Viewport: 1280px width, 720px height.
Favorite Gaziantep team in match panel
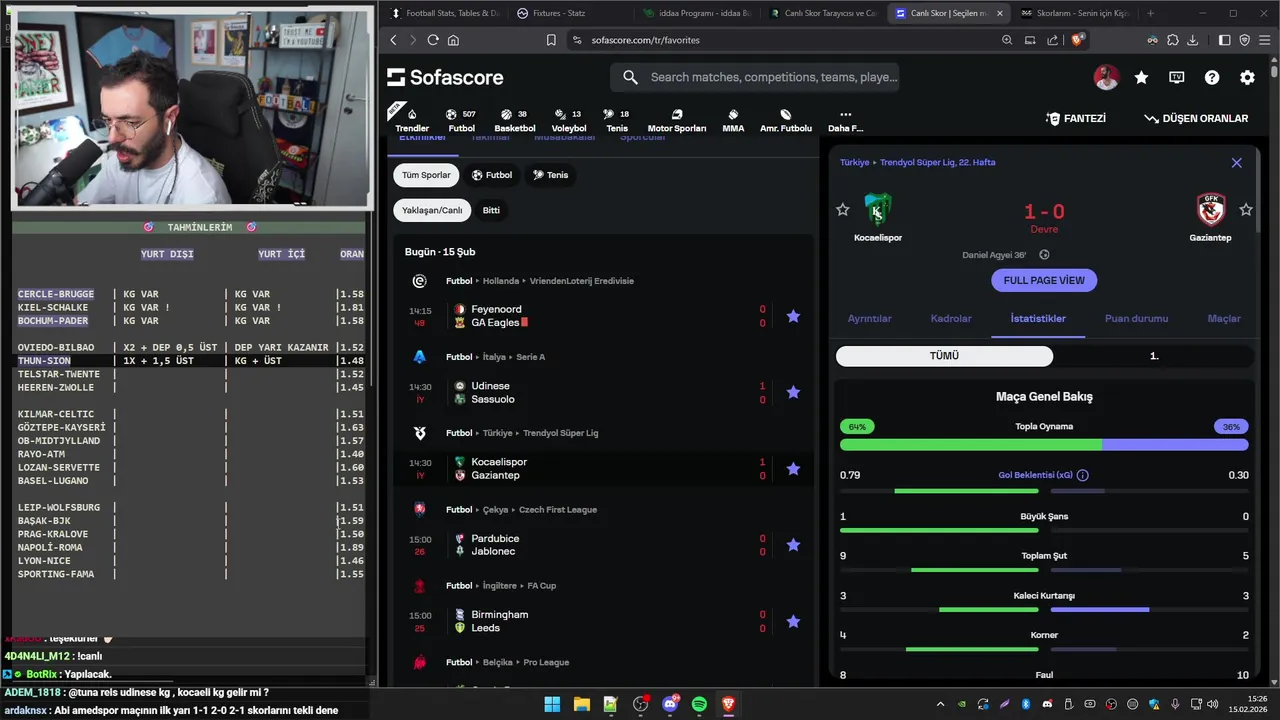click(1246, 210)
